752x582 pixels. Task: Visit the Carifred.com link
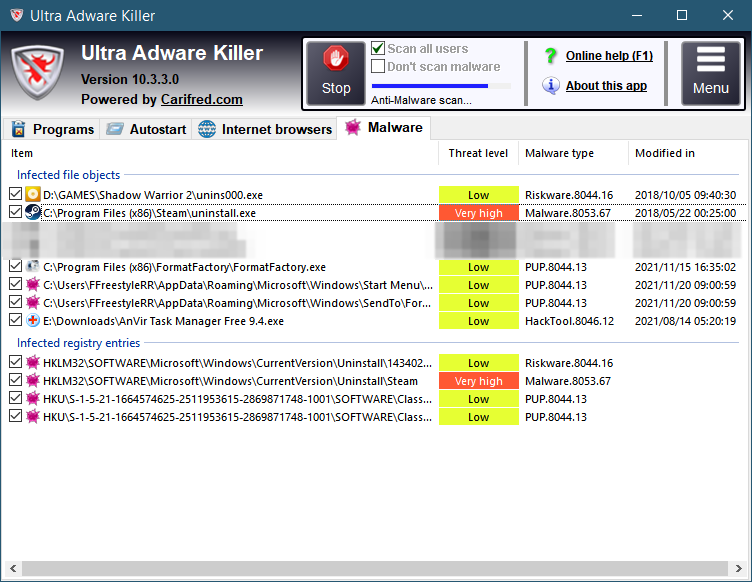201,99
